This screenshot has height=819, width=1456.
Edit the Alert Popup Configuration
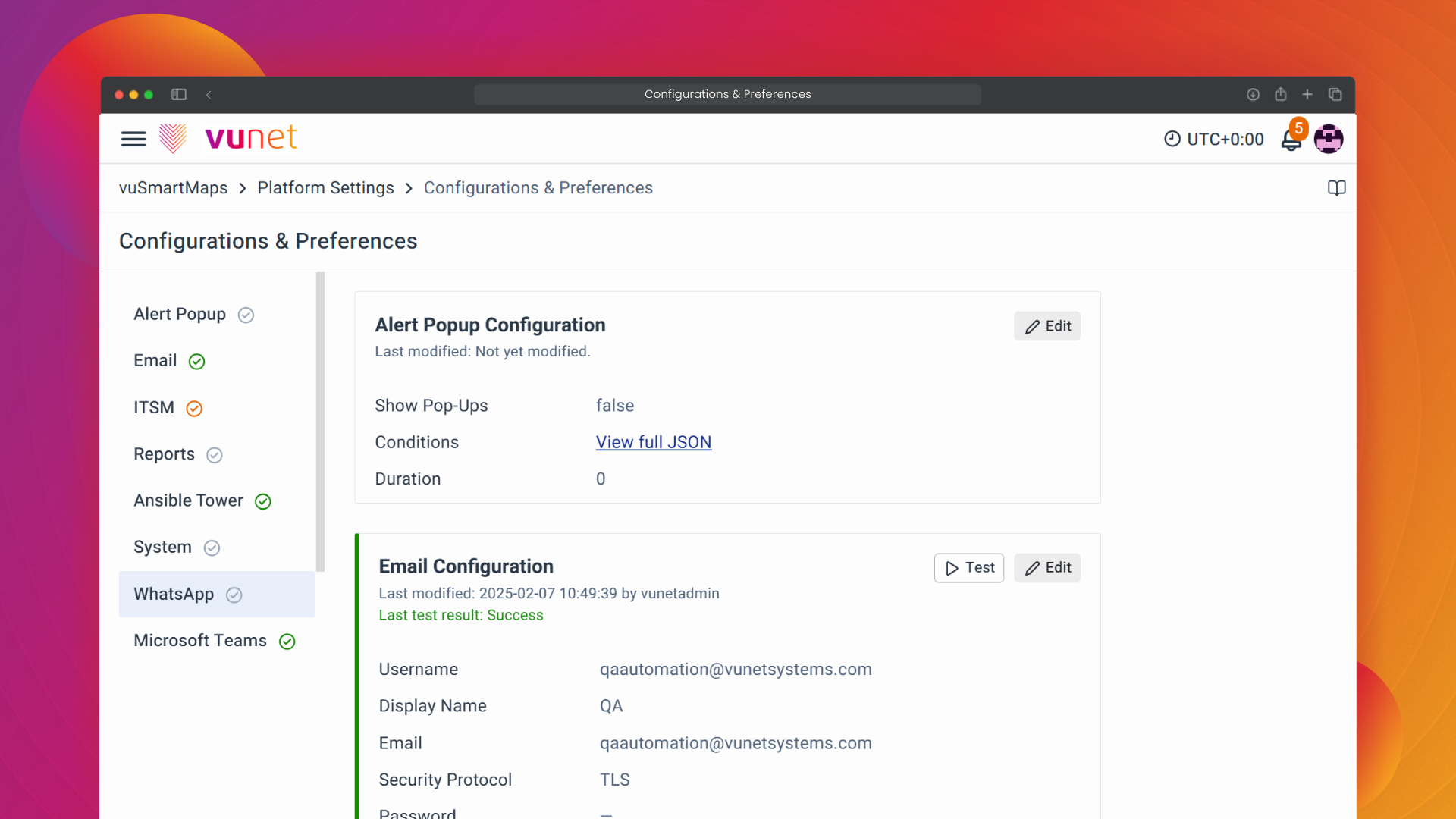[1046, 326]
